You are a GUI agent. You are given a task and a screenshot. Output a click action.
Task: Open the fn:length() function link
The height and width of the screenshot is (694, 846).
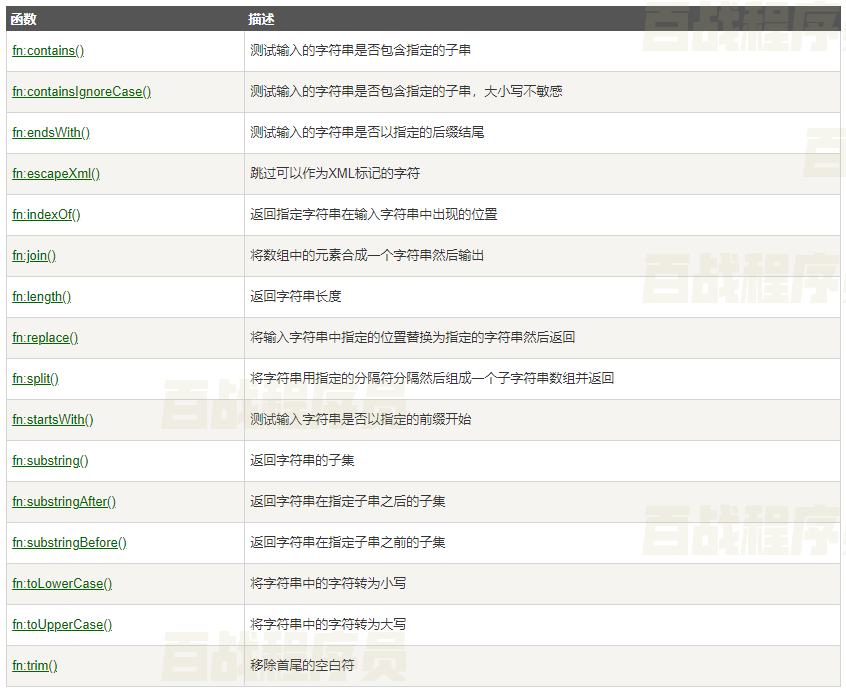41,296
